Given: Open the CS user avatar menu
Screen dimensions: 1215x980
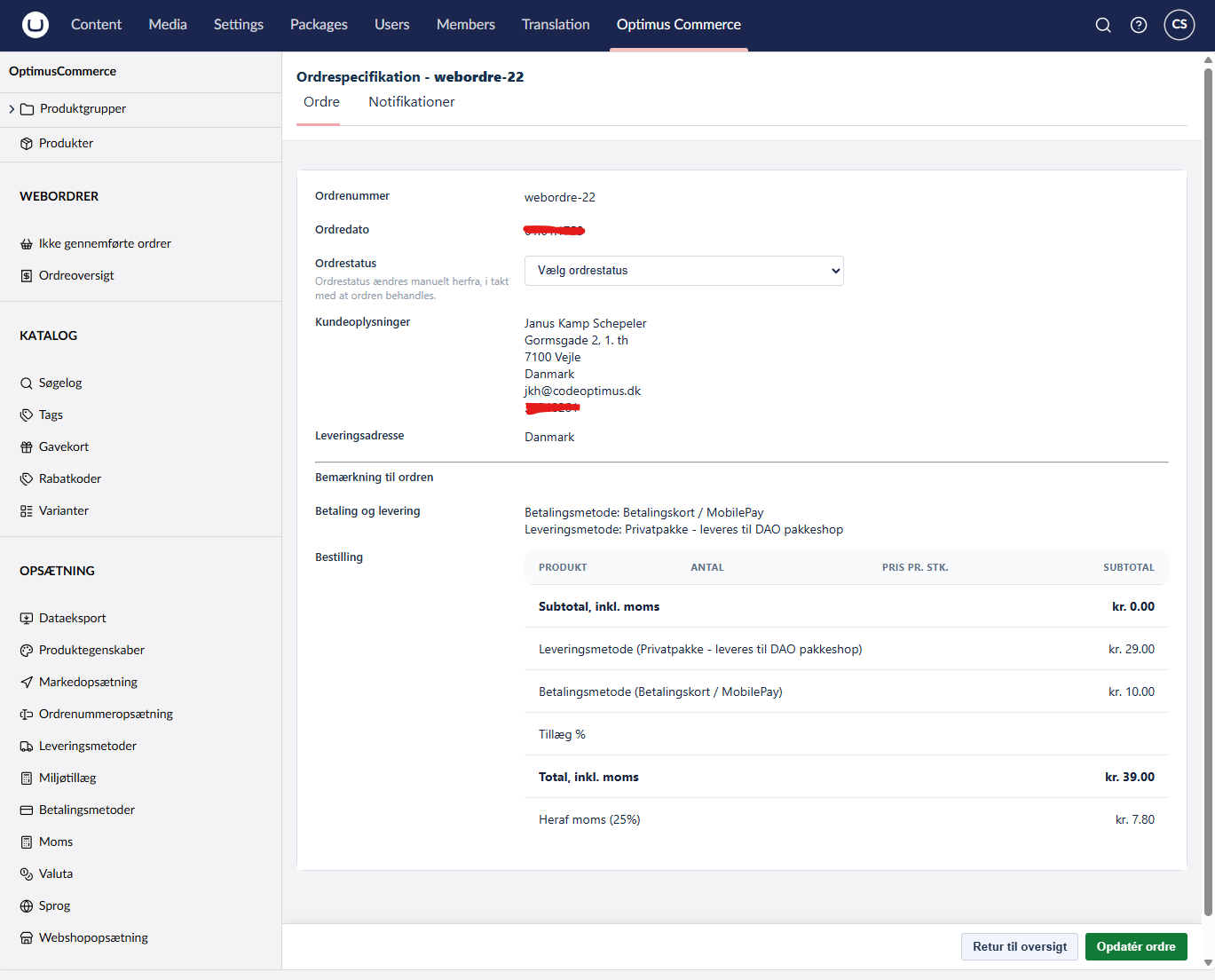Looking at the screenshot, I should tap(1179, 25).
